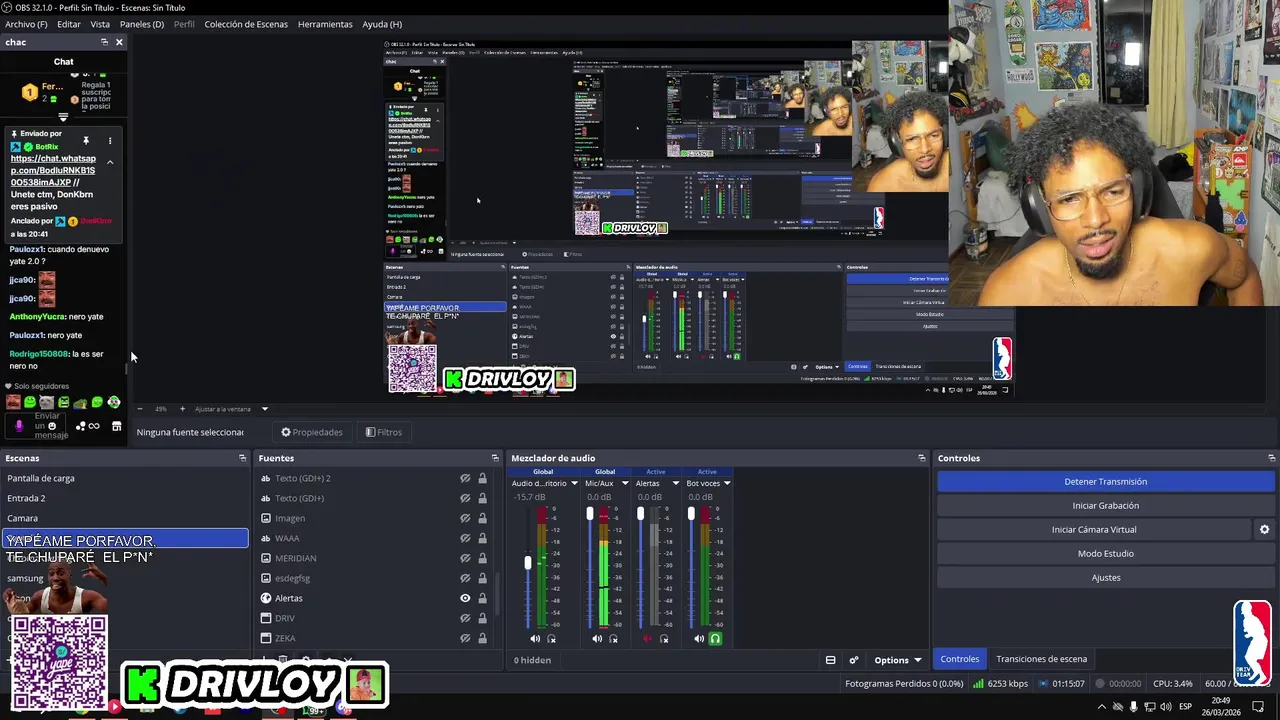This screenshot has height=720, width=1280.
Task: Click Mic/Aux volume slider
Action: click(590, 514)
